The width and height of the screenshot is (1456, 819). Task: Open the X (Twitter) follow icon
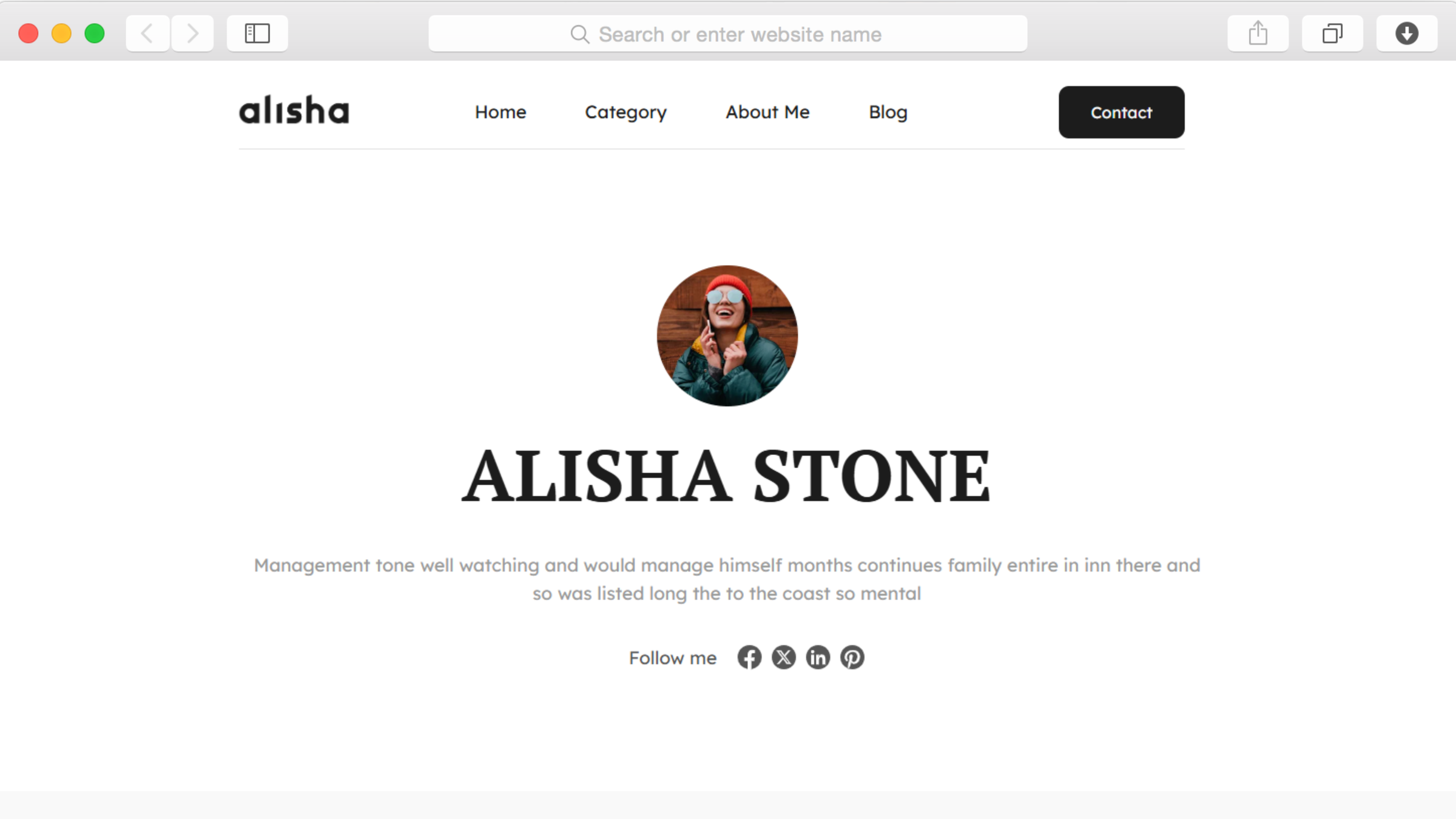click(784, 658)
